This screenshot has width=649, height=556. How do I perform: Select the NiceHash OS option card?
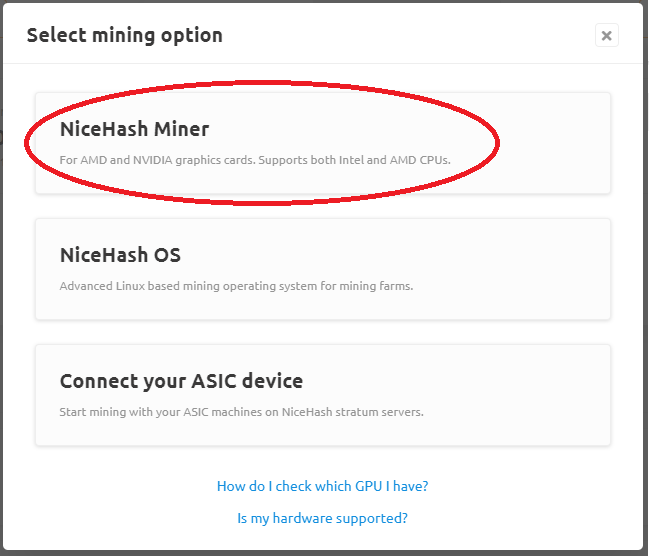(322, 269)
